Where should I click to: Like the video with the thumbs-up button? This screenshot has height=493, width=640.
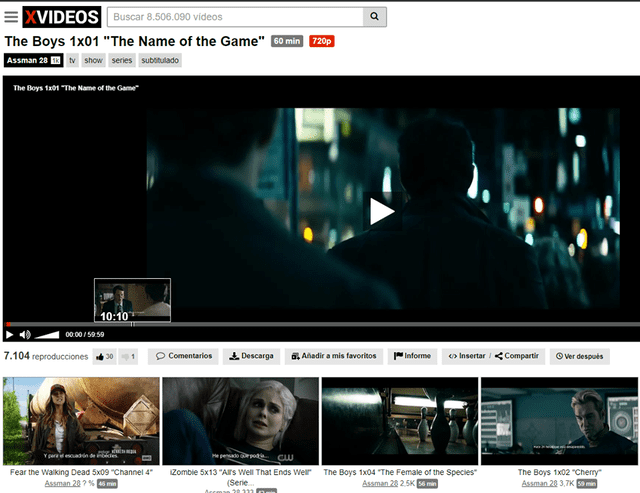[x=104, y=356]
